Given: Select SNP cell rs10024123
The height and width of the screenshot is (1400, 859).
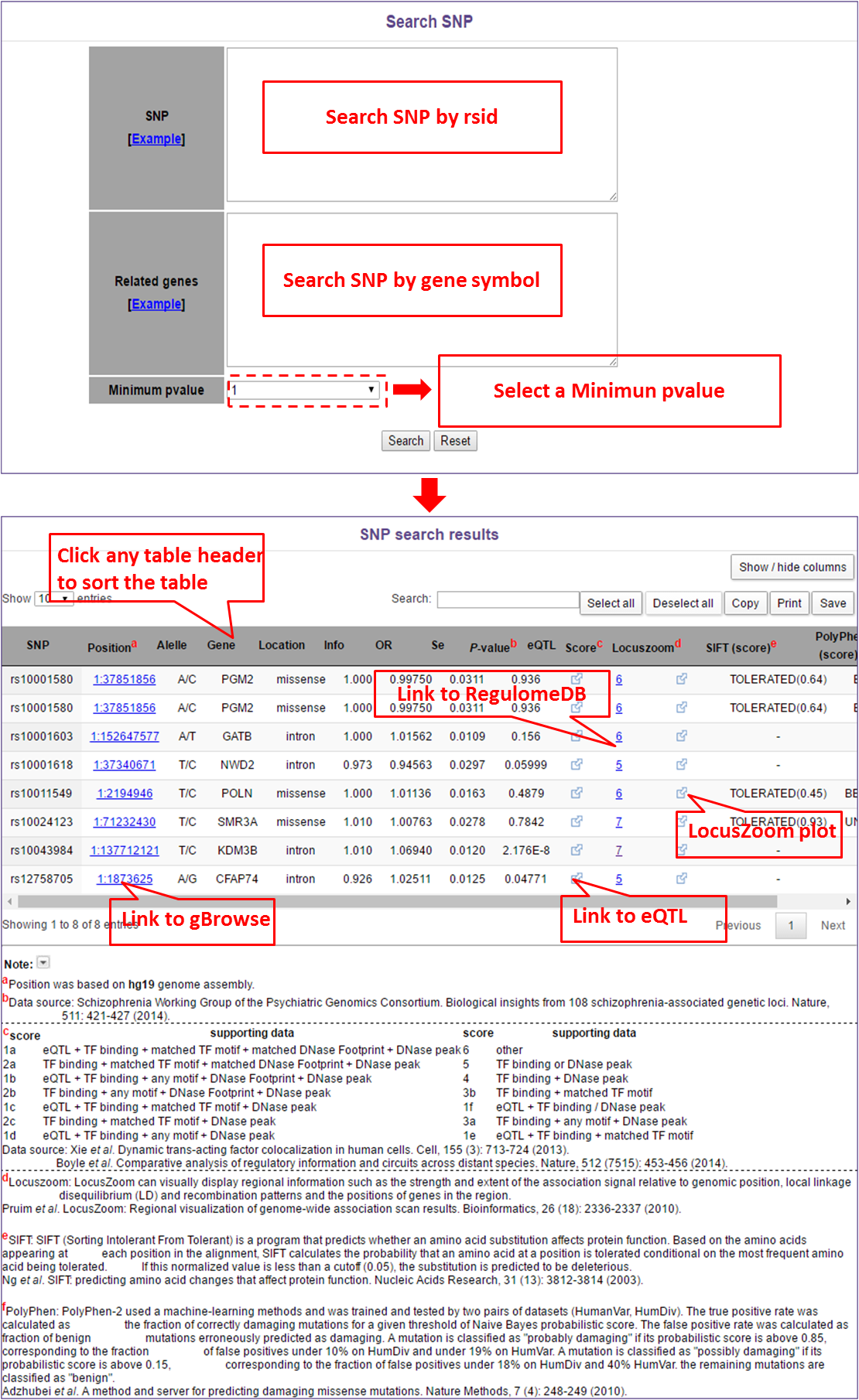Looking at the screenshot, I should coord(42,822).
